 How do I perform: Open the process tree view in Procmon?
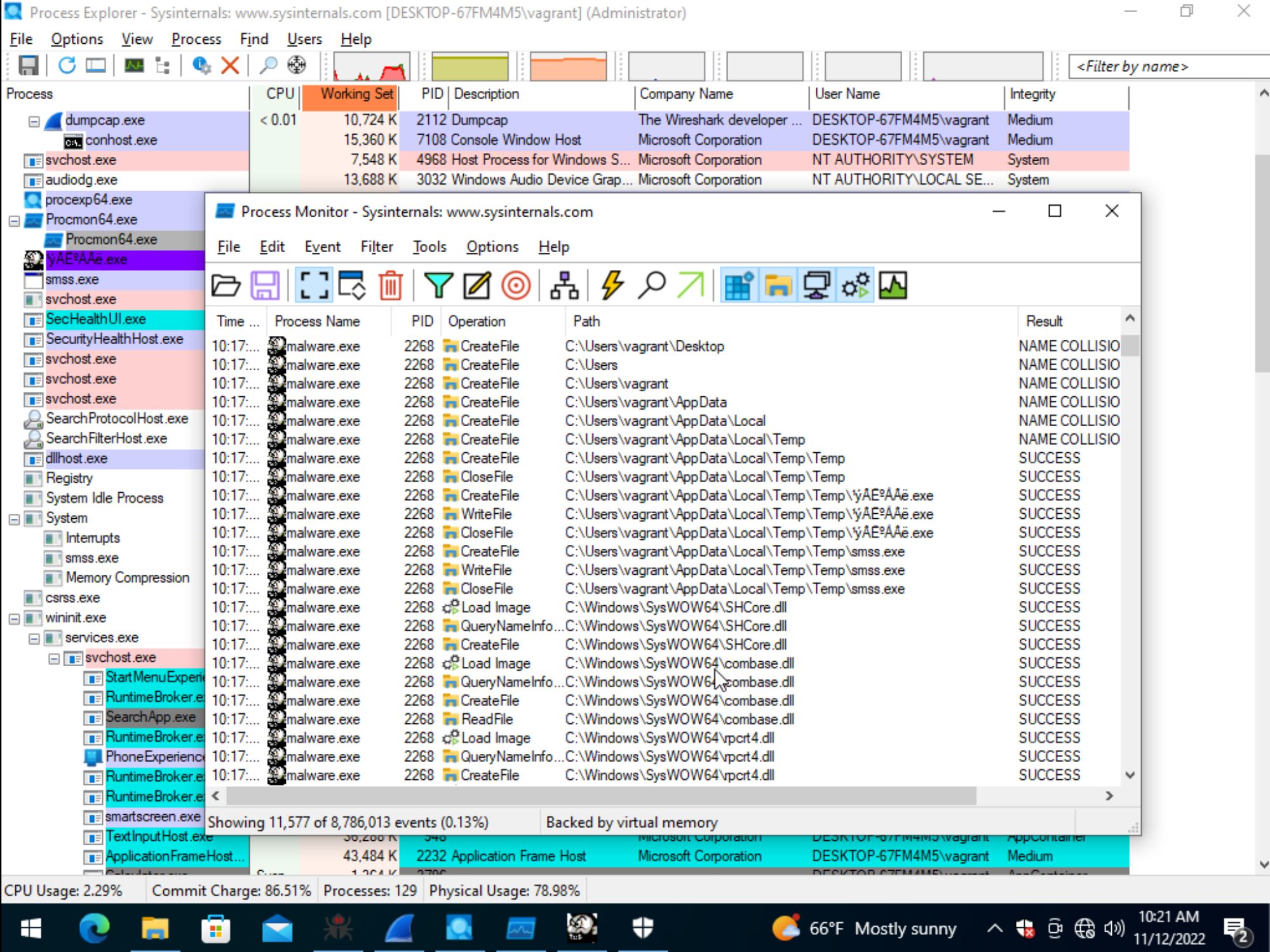(564, 285)
